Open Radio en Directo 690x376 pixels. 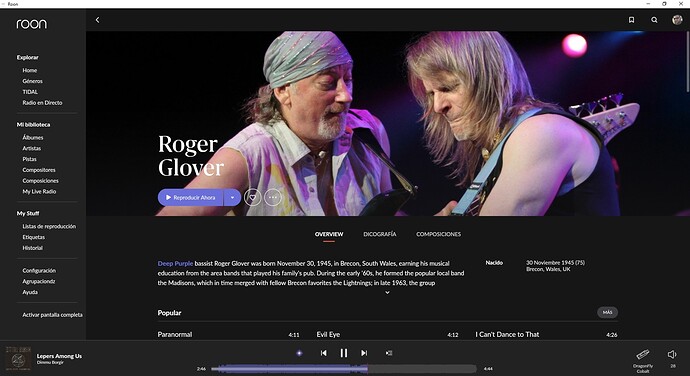pos(42,103)
